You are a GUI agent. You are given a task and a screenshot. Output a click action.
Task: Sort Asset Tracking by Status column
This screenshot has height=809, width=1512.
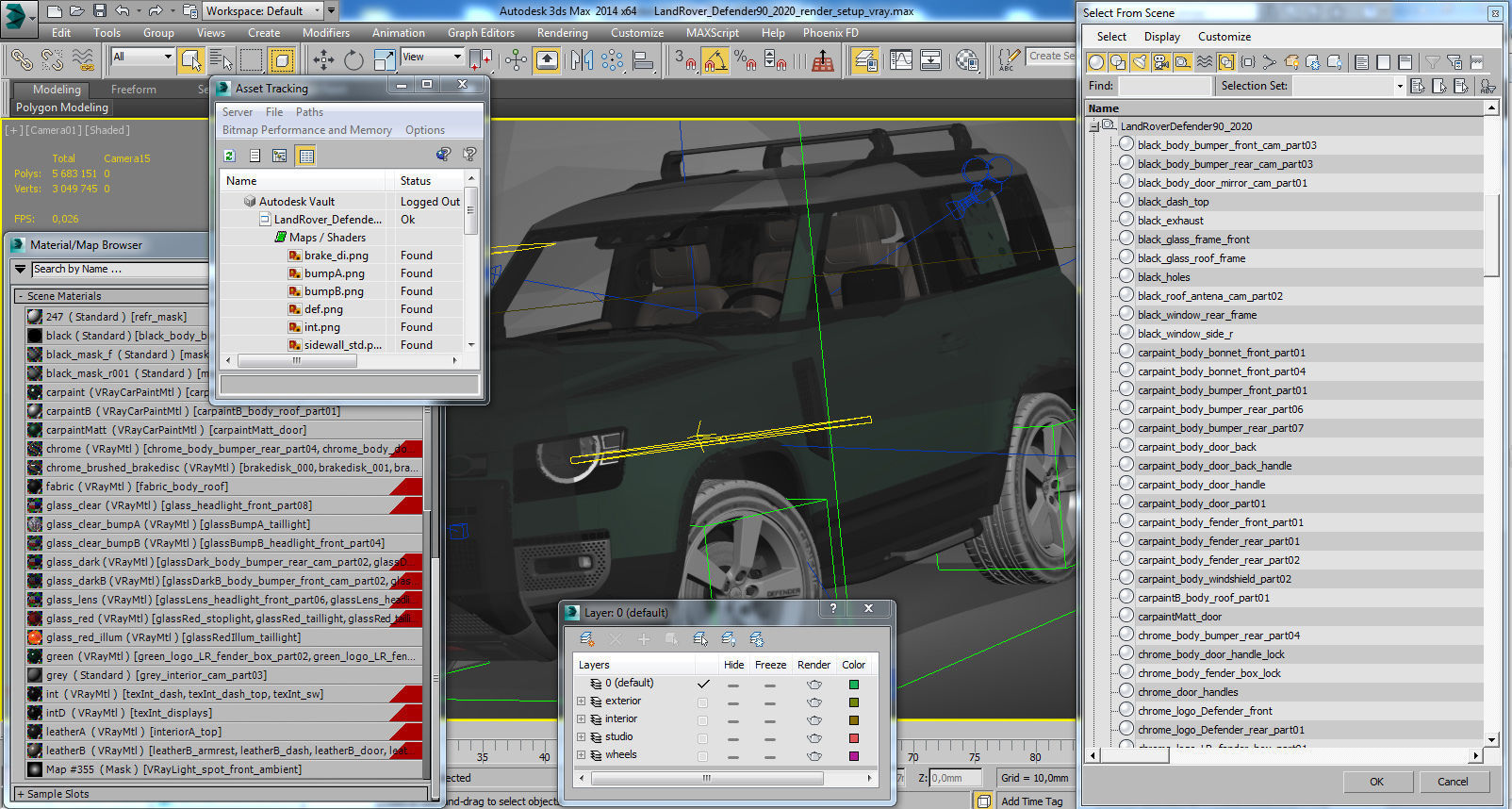[428, 180]
